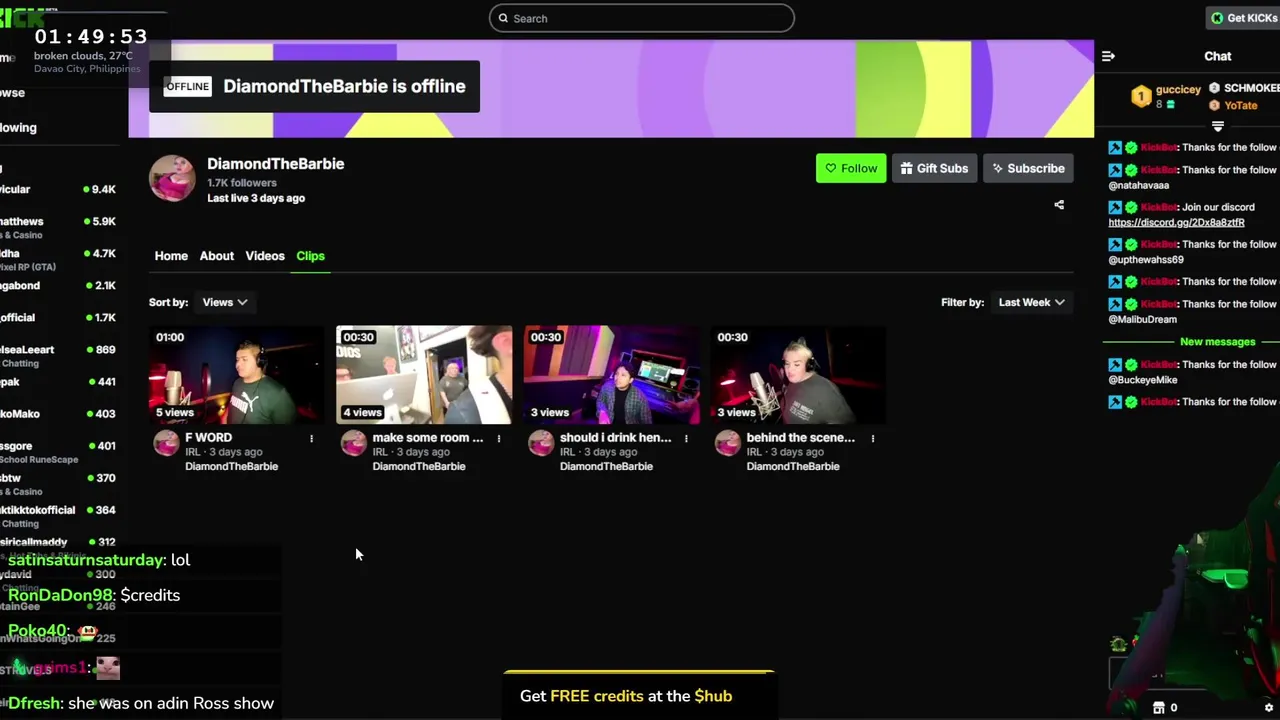
Task: Open the discord.gg invite link in chat
Action: (1176, 223)
